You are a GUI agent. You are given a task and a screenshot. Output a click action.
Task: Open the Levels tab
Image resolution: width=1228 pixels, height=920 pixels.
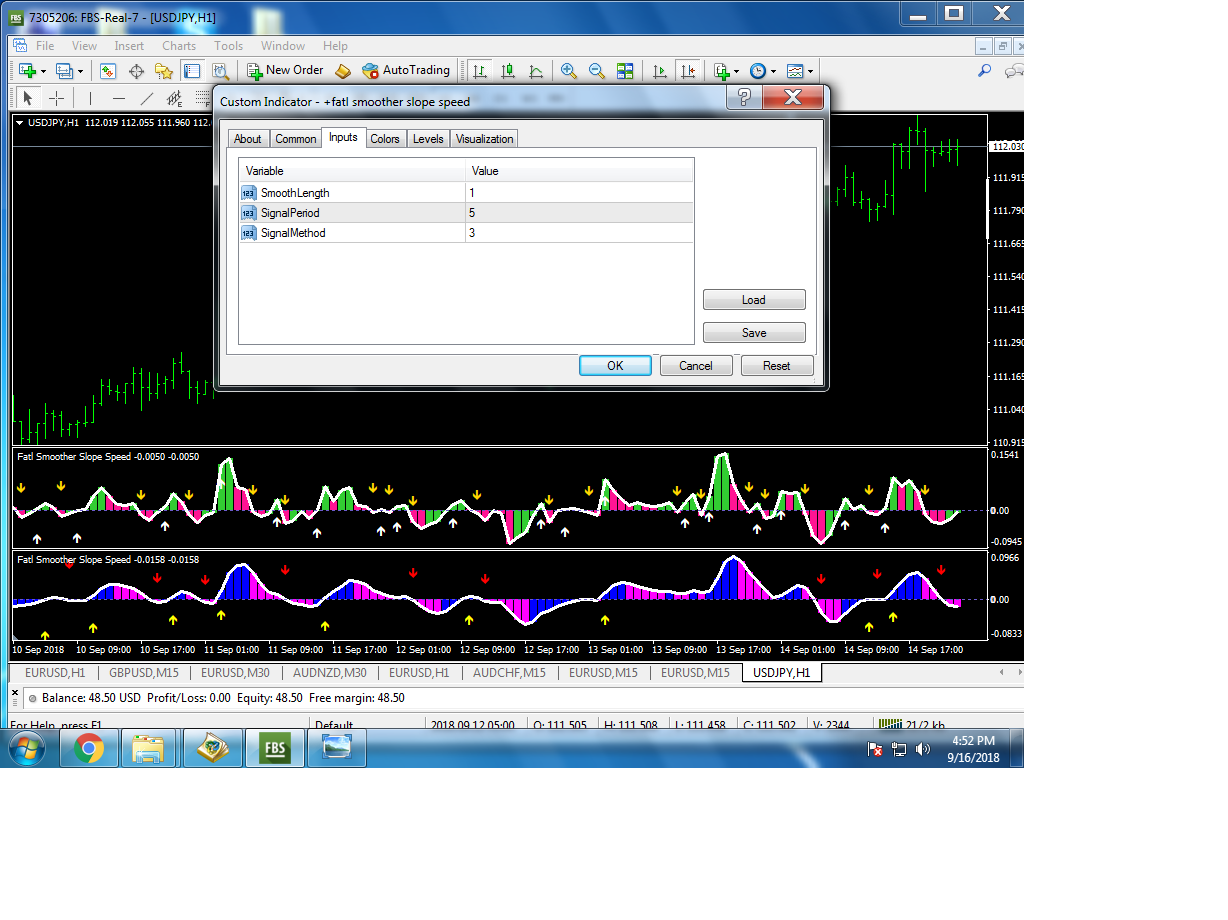click(428, 139)
